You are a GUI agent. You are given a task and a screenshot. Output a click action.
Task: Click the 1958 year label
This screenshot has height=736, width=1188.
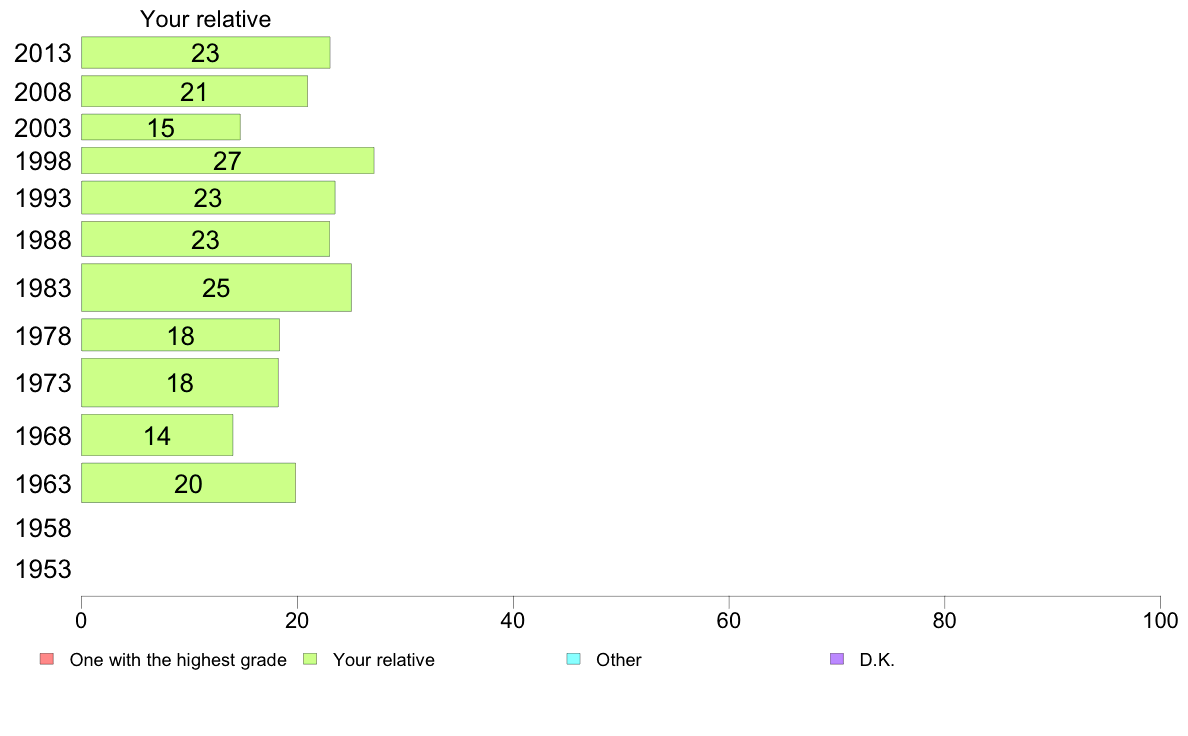pos(43,528)
